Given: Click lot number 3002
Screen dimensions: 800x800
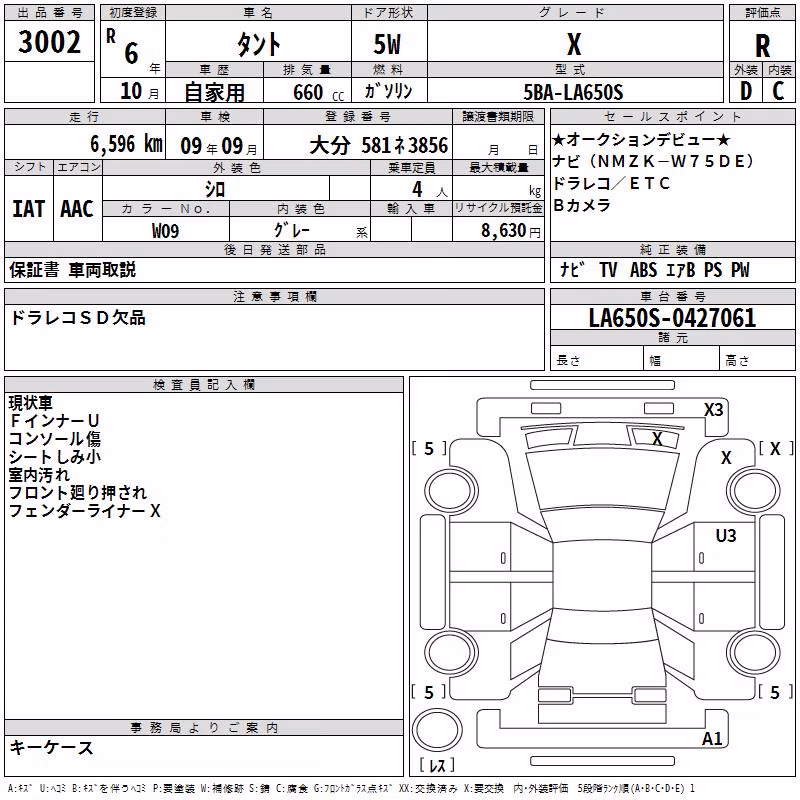Looking at the screenshot, I should [x=49, y=42].
